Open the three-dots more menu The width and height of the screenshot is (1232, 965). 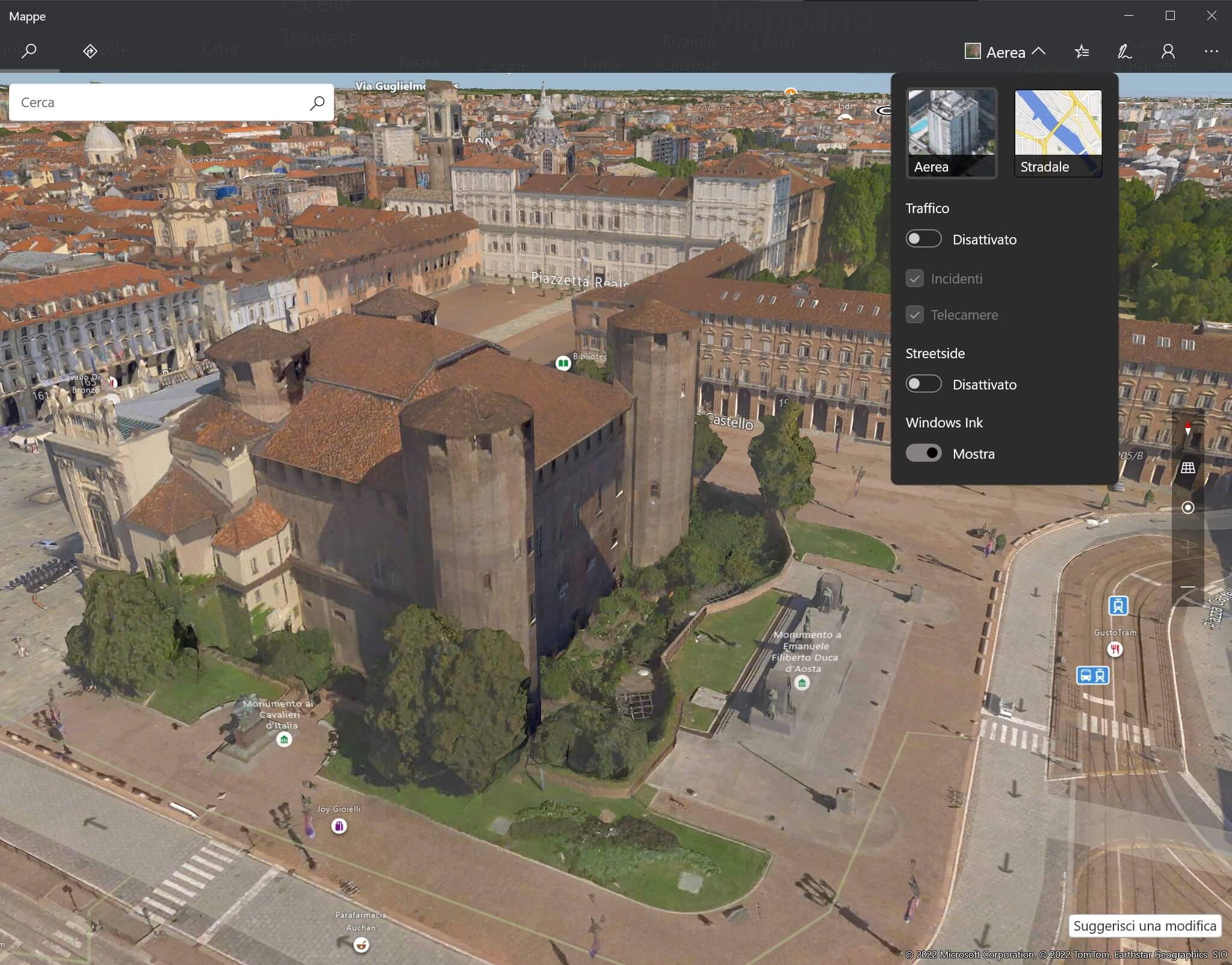(1211, 52)
